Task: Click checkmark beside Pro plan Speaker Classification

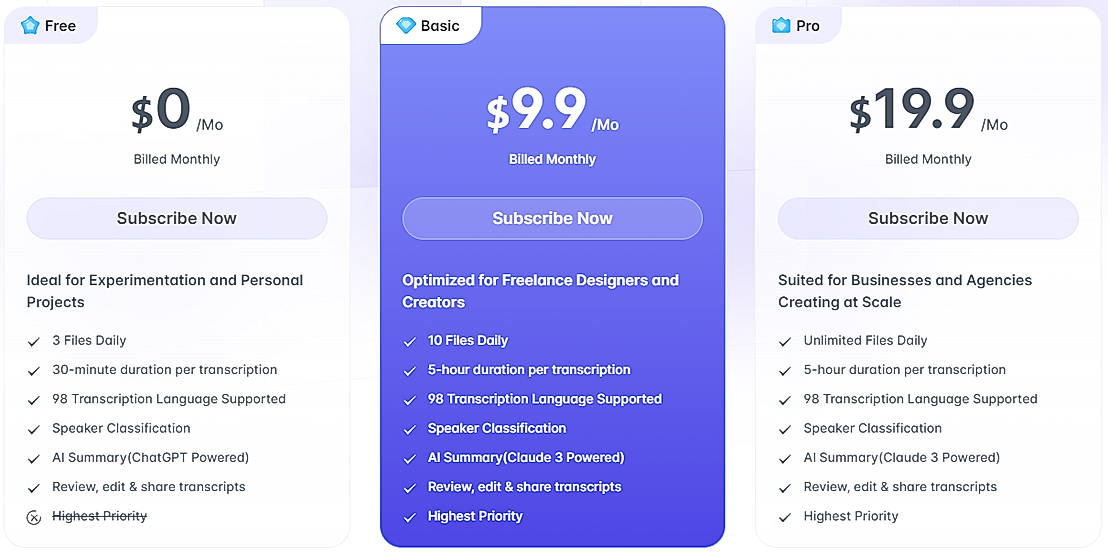Action: click(785, 429)
